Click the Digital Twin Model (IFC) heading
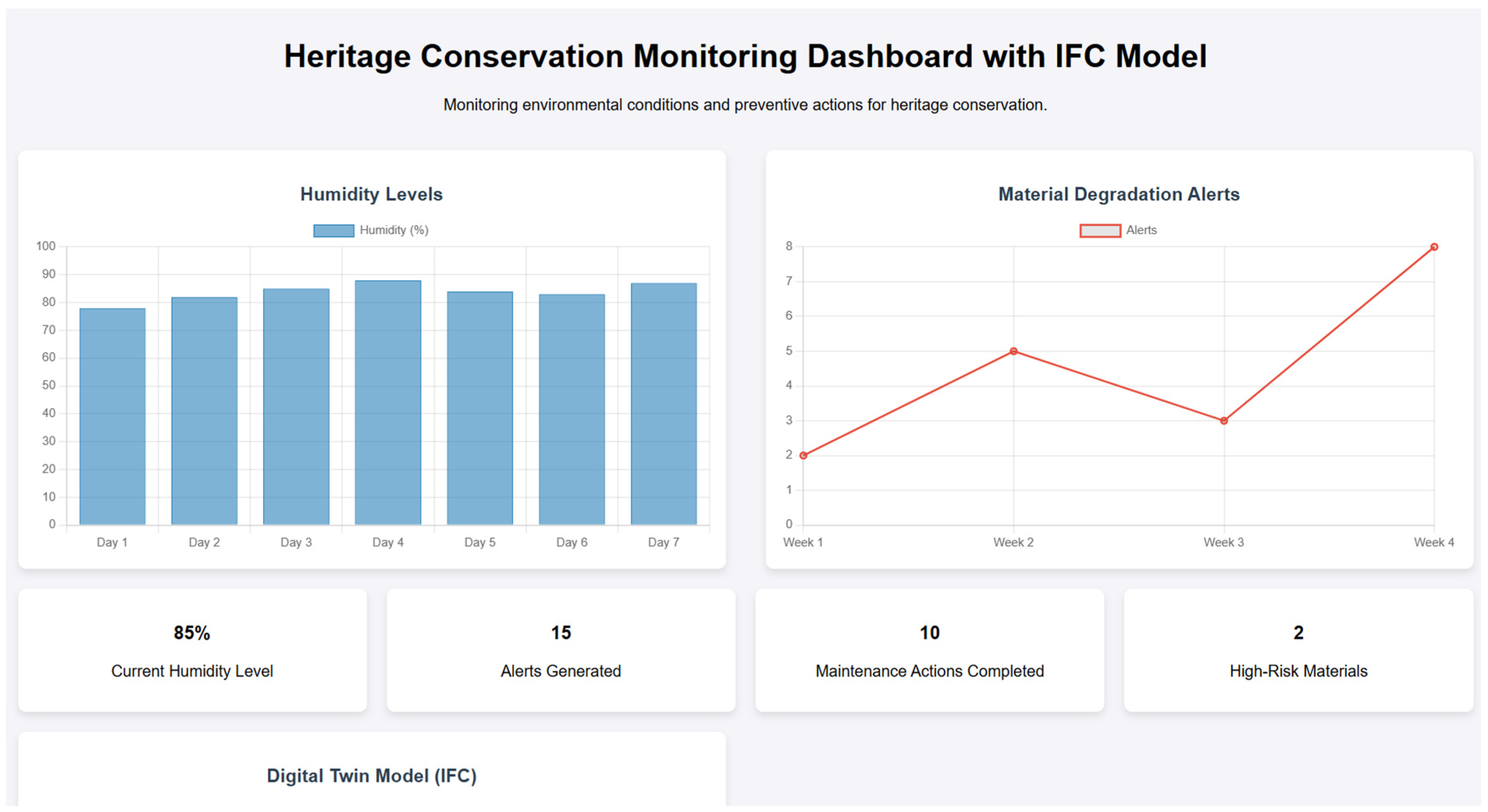 [x=372, y=776]
